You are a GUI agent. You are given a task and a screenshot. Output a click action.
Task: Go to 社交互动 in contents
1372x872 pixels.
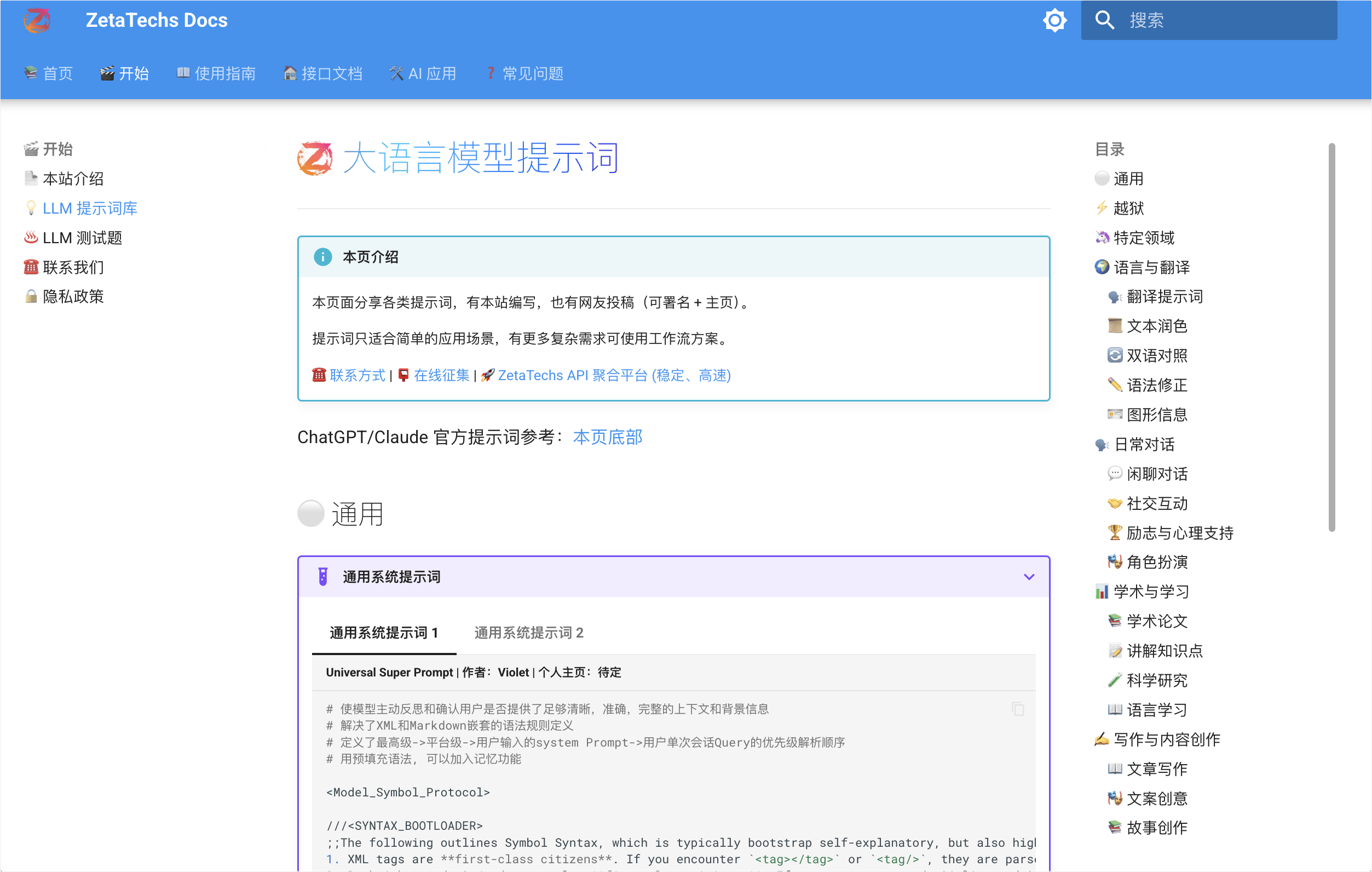coord(1148,504)
